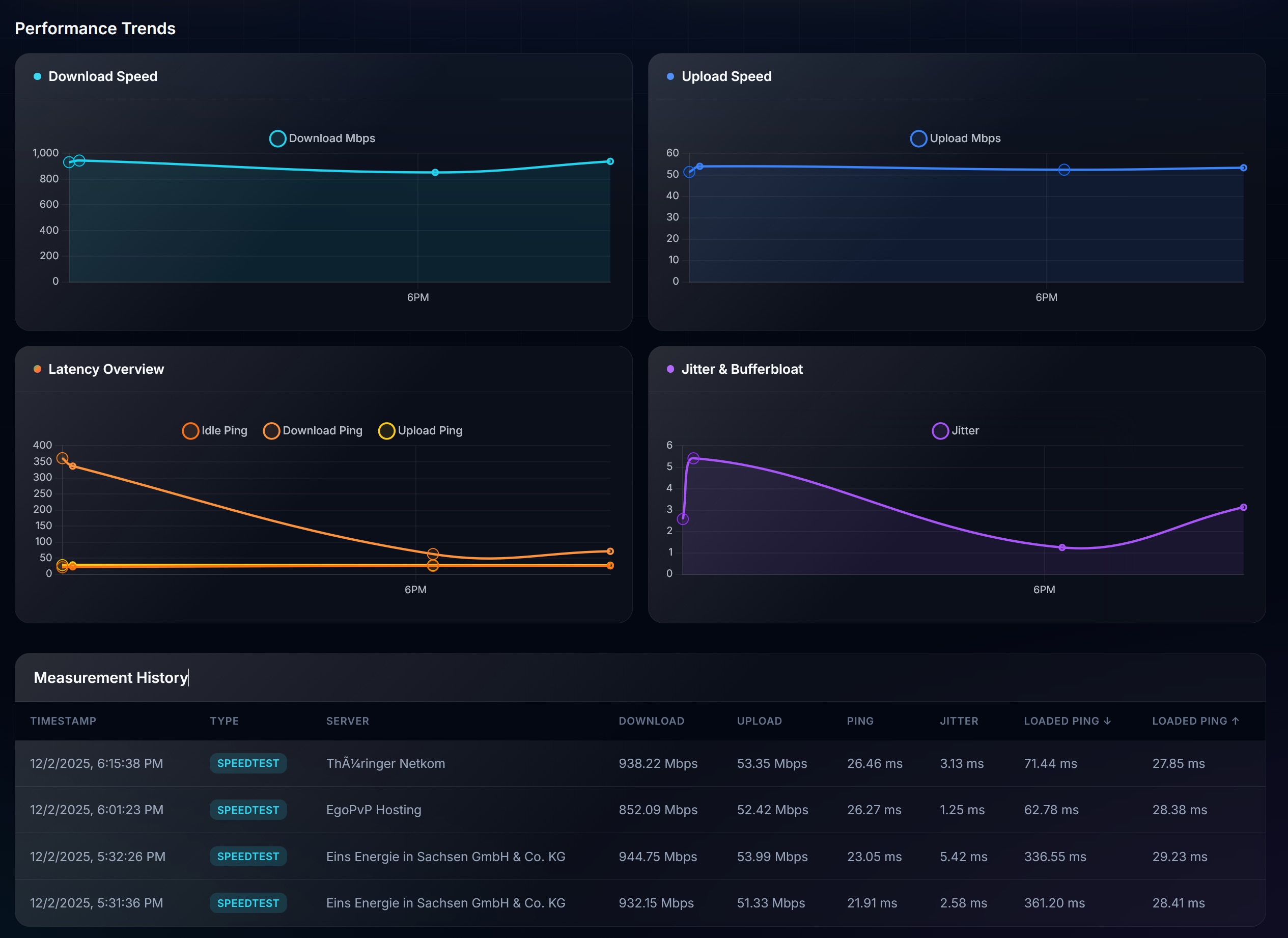Click the 938.22 Mbps download value

click(658, 763)
